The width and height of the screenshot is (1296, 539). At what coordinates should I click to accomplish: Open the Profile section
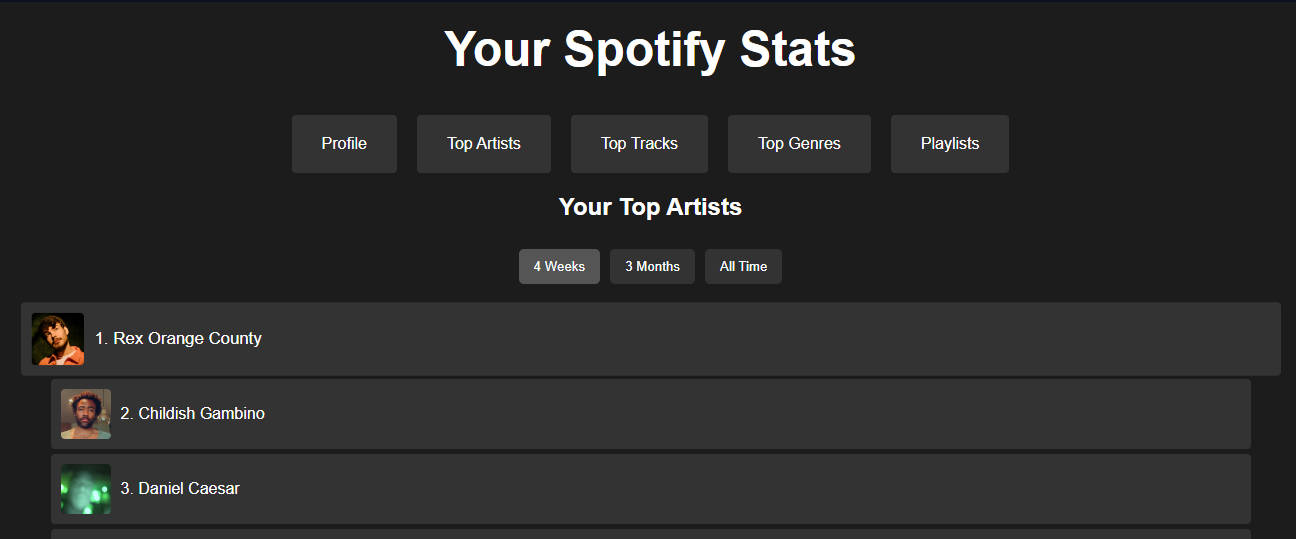tap(344, 144)
